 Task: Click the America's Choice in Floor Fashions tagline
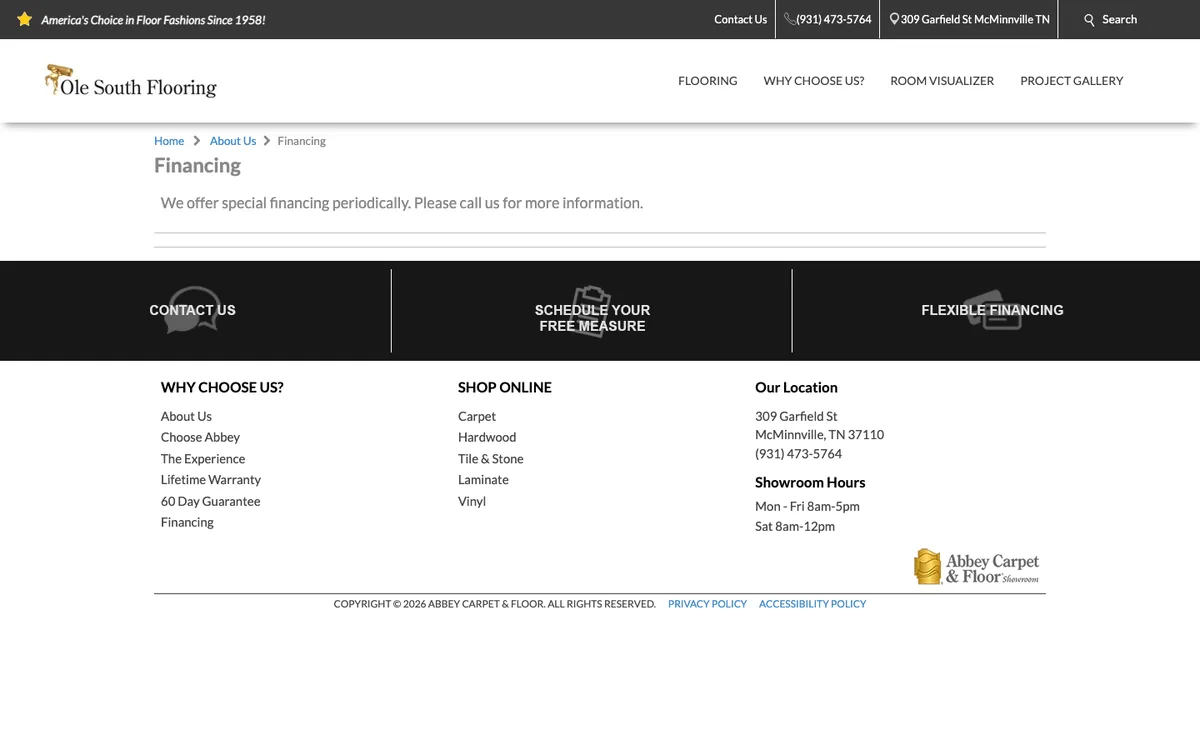pos(153,20)
